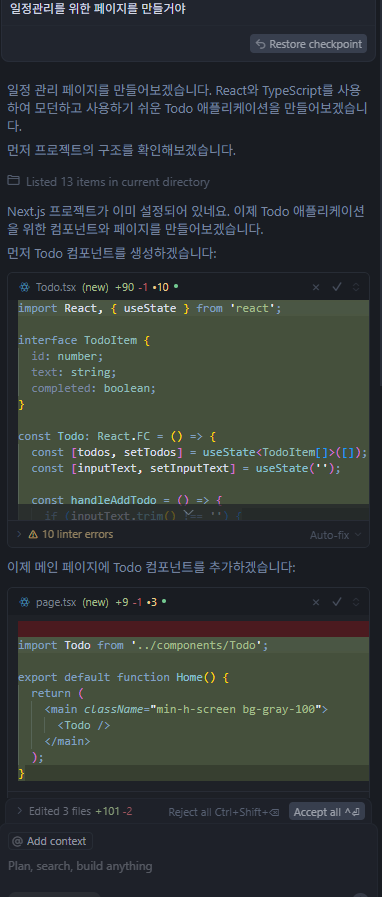This screenshot has width=382, height=897.
Task: Open the page.tsx file name
Action: click(x=56, y=602)
